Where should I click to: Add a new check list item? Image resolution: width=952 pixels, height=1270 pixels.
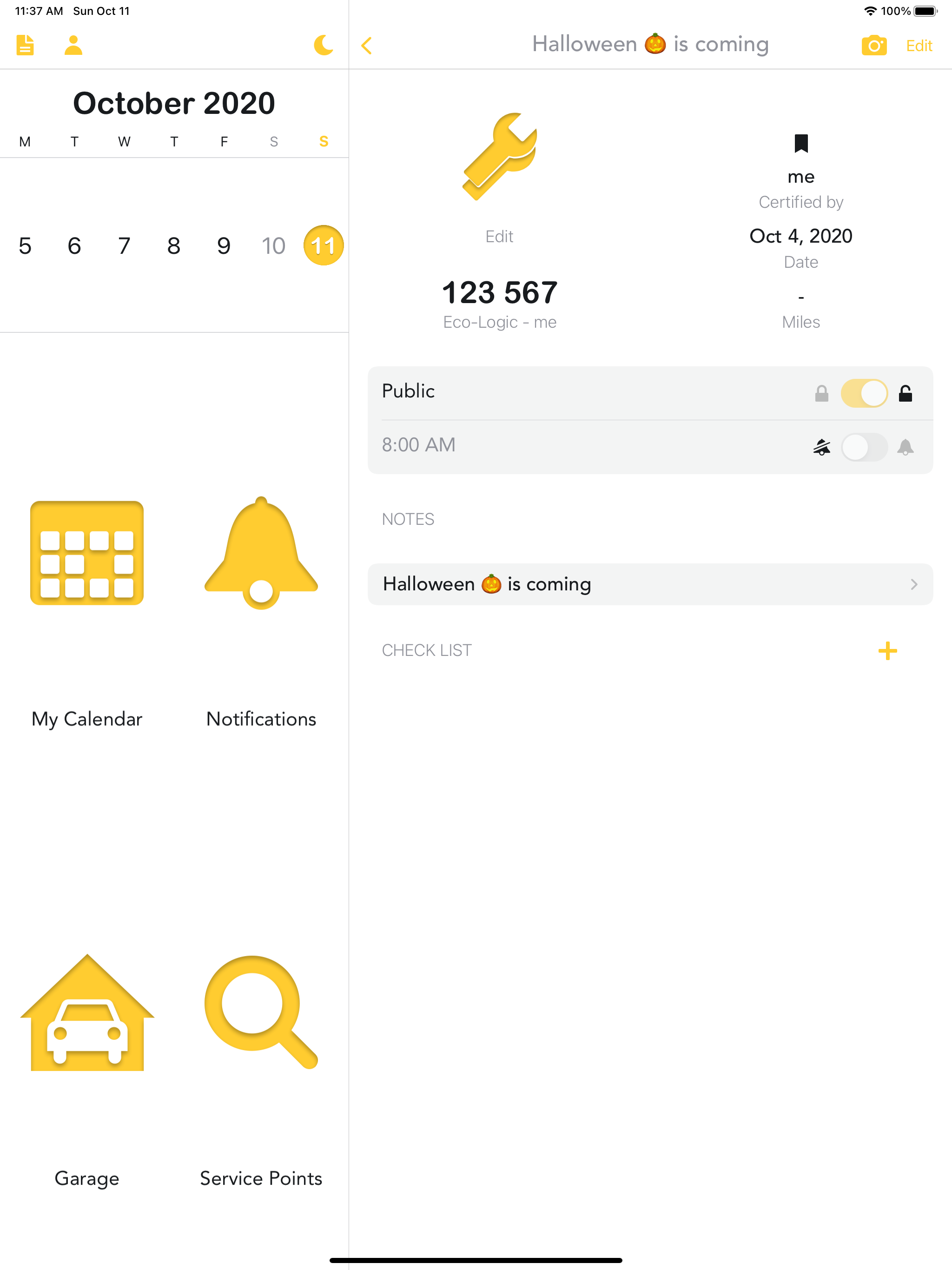[887, 650]
